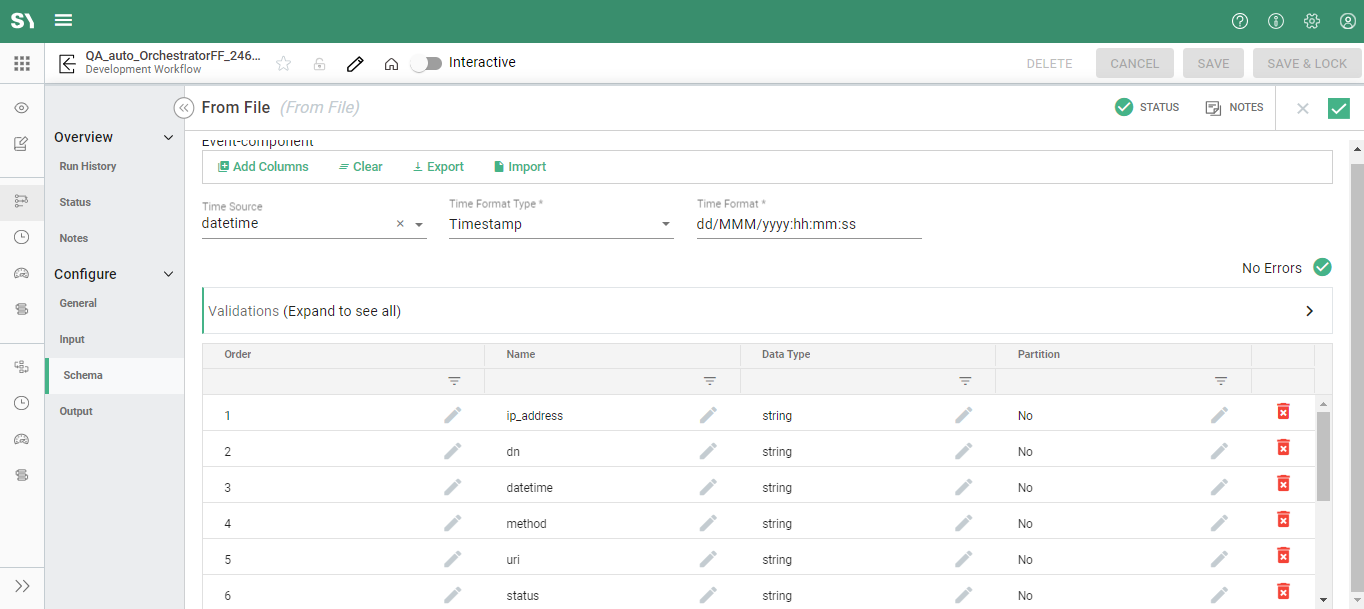This screenshot has height=609, width=1364.
Task: Click the table vertical scrollbar thumb
Action: [x=1323, y=456]
